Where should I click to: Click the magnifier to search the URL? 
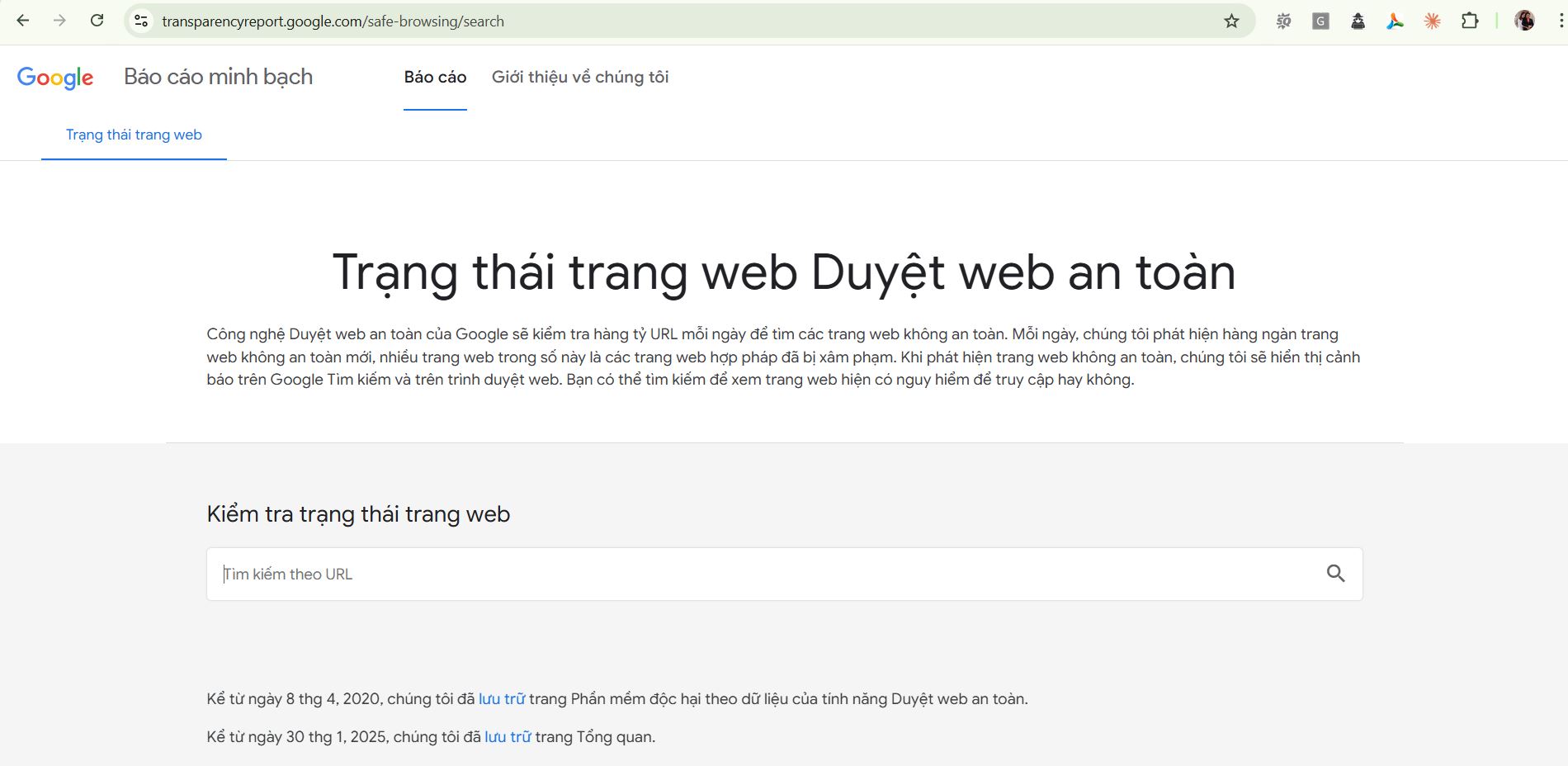point(1337,574)
